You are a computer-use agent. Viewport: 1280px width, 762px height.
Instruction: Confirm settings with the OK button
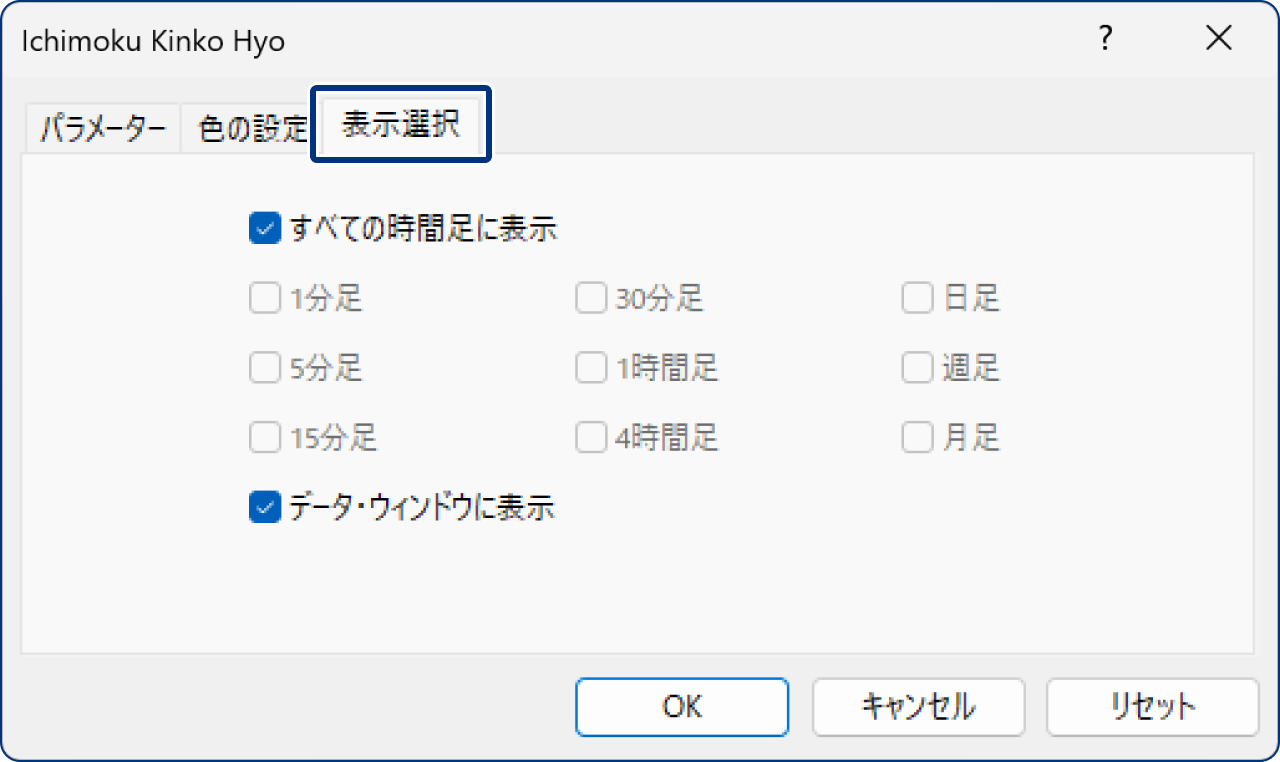(681, 706)
